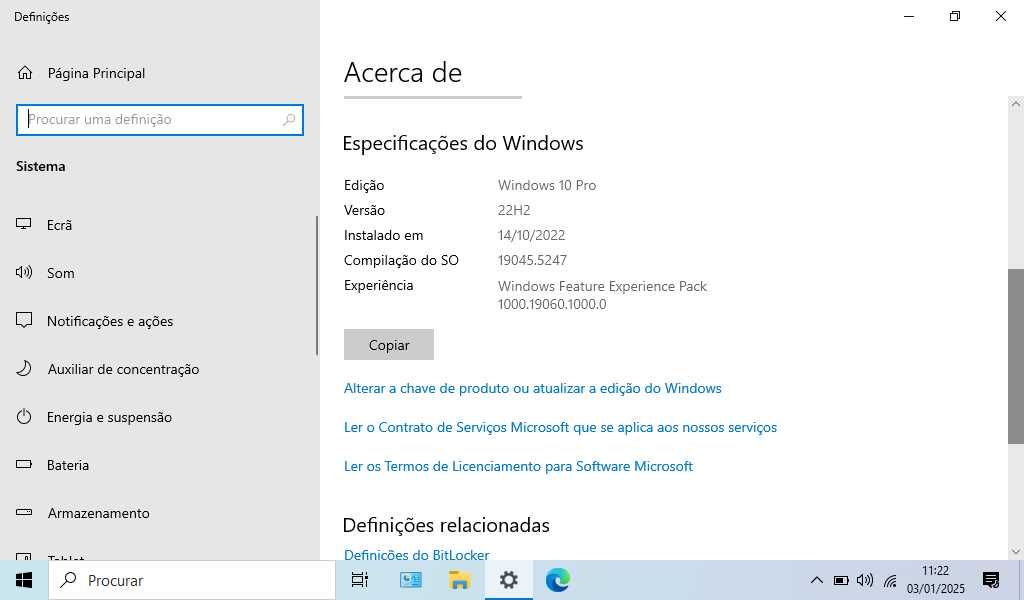
Task: Select Notificações e ações
Action: 160,321
